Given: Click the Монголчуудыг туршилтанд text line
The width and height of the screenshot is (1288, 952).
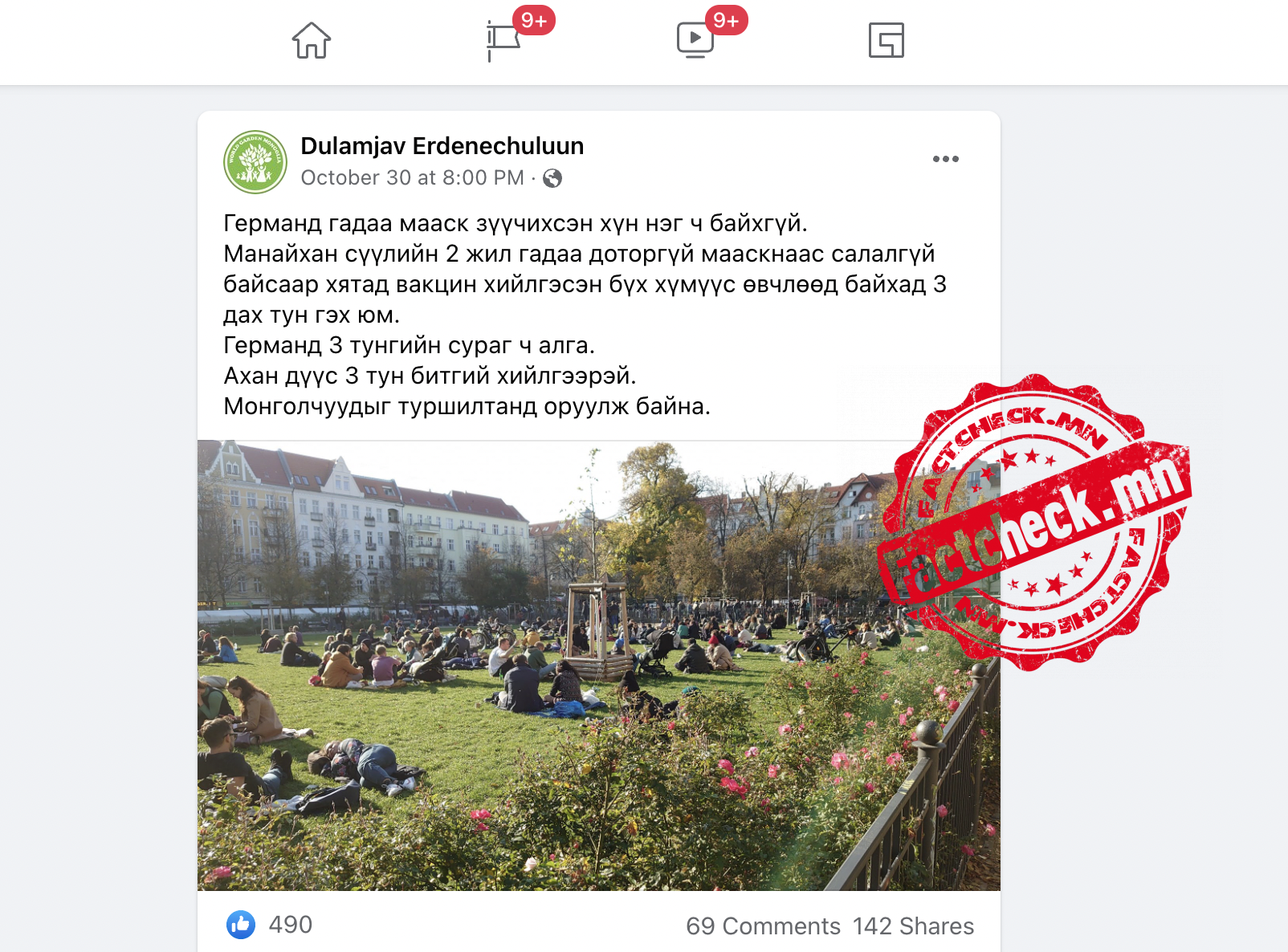Looking at the screenshot, I should [467, 406].
